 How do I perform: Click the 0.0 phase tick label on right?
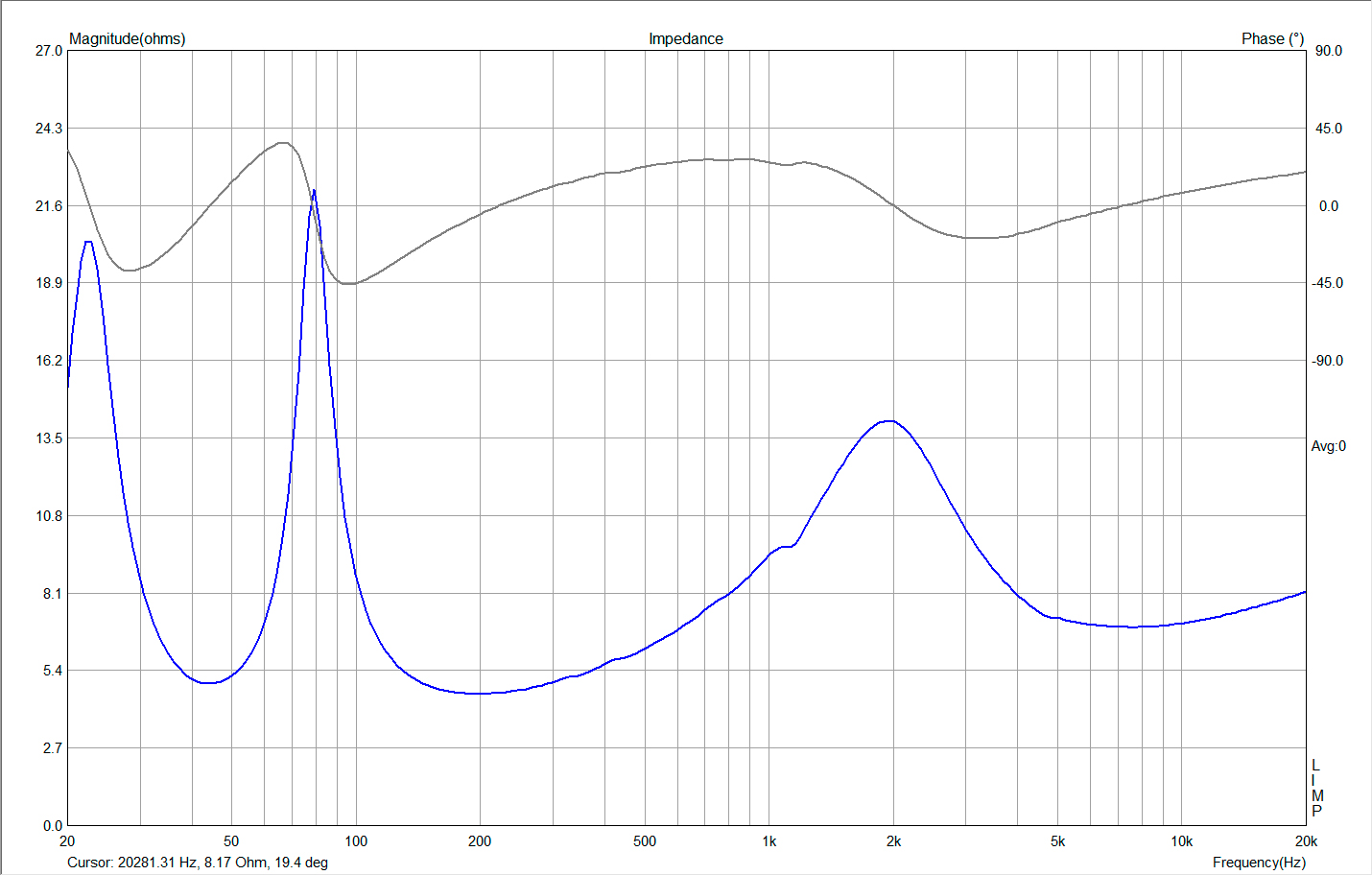tap(1329, 205)
